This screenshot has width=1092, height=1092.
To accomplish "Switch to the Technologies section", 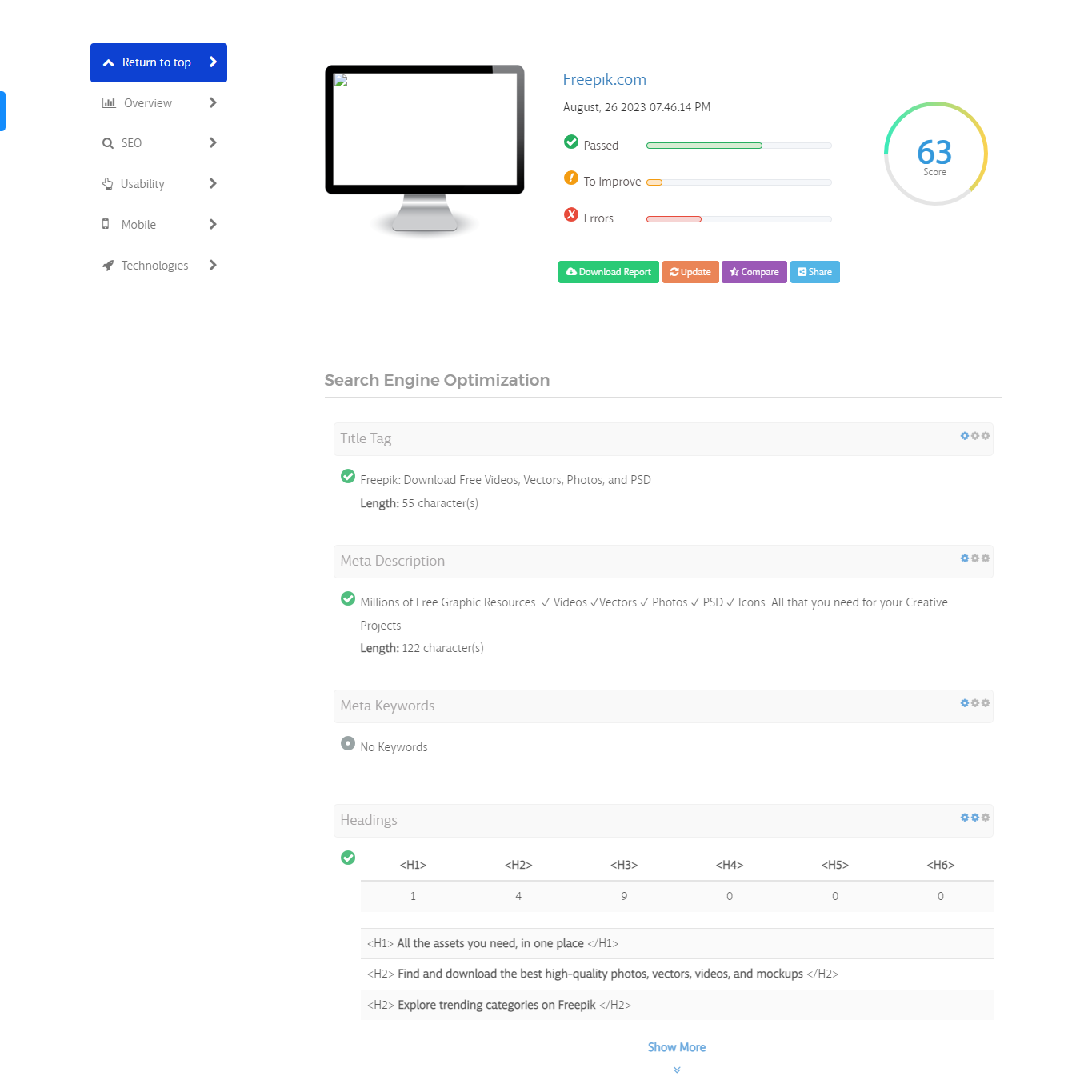I will point(154,265).
